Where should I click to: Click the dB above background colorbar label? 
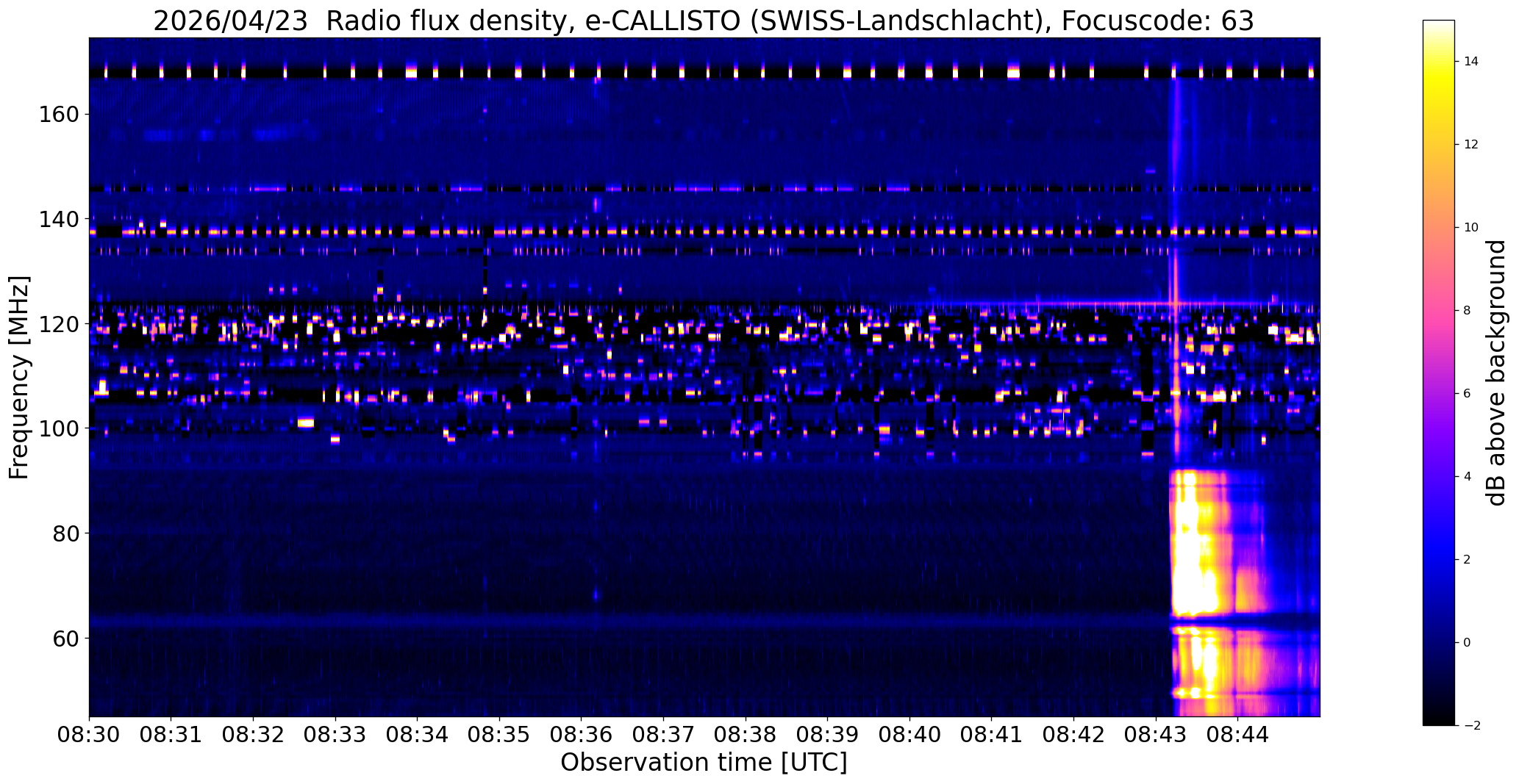coord(1497,373)
